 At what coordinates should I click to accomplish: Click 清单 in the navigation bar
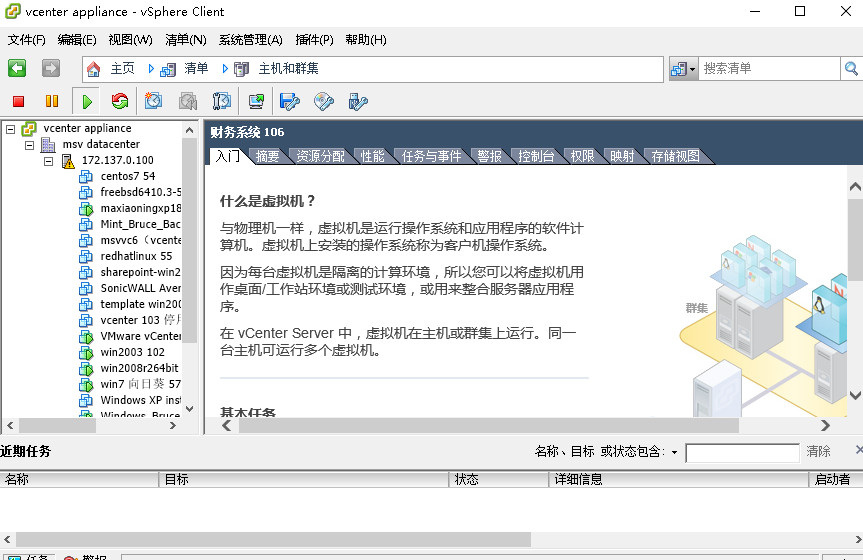click(x=196, y=68)
